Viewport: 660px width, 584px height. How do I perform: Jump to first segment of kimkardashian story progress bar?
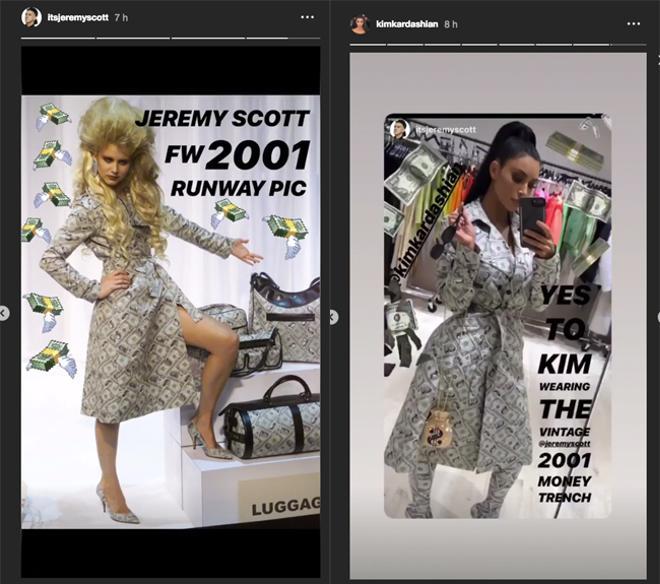click(368, 45)
